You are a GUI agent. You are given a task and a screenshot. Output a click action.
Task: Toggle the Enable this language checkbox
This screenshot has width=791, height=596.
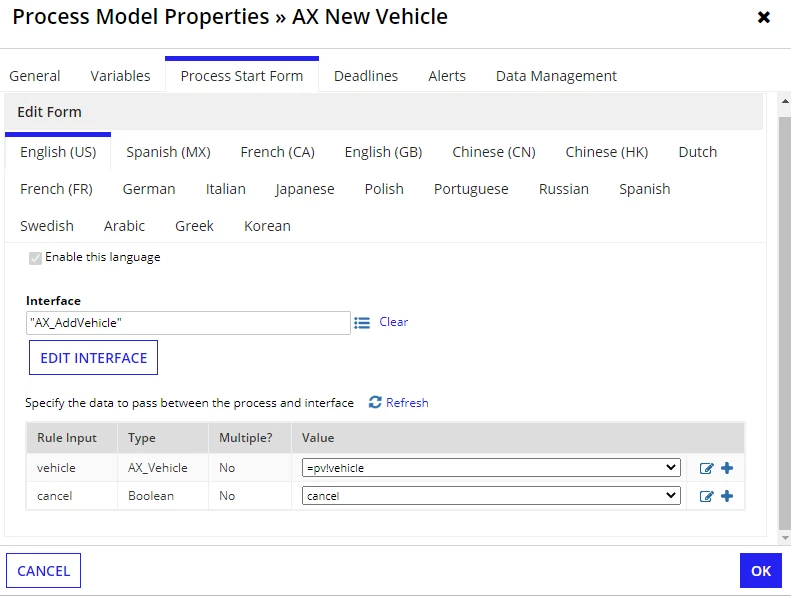tap(35, 258)
